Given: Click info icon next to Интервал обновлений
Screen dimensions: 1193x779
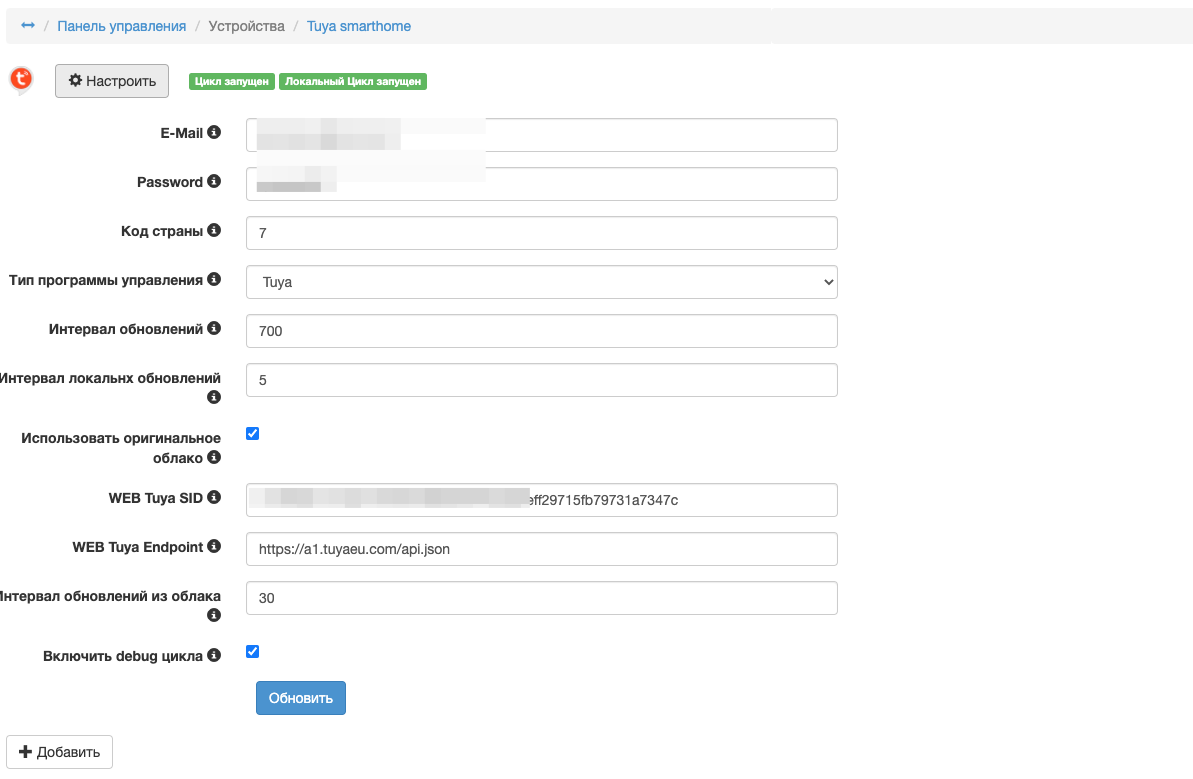Looking at the screenshot, I should (214, 328).
